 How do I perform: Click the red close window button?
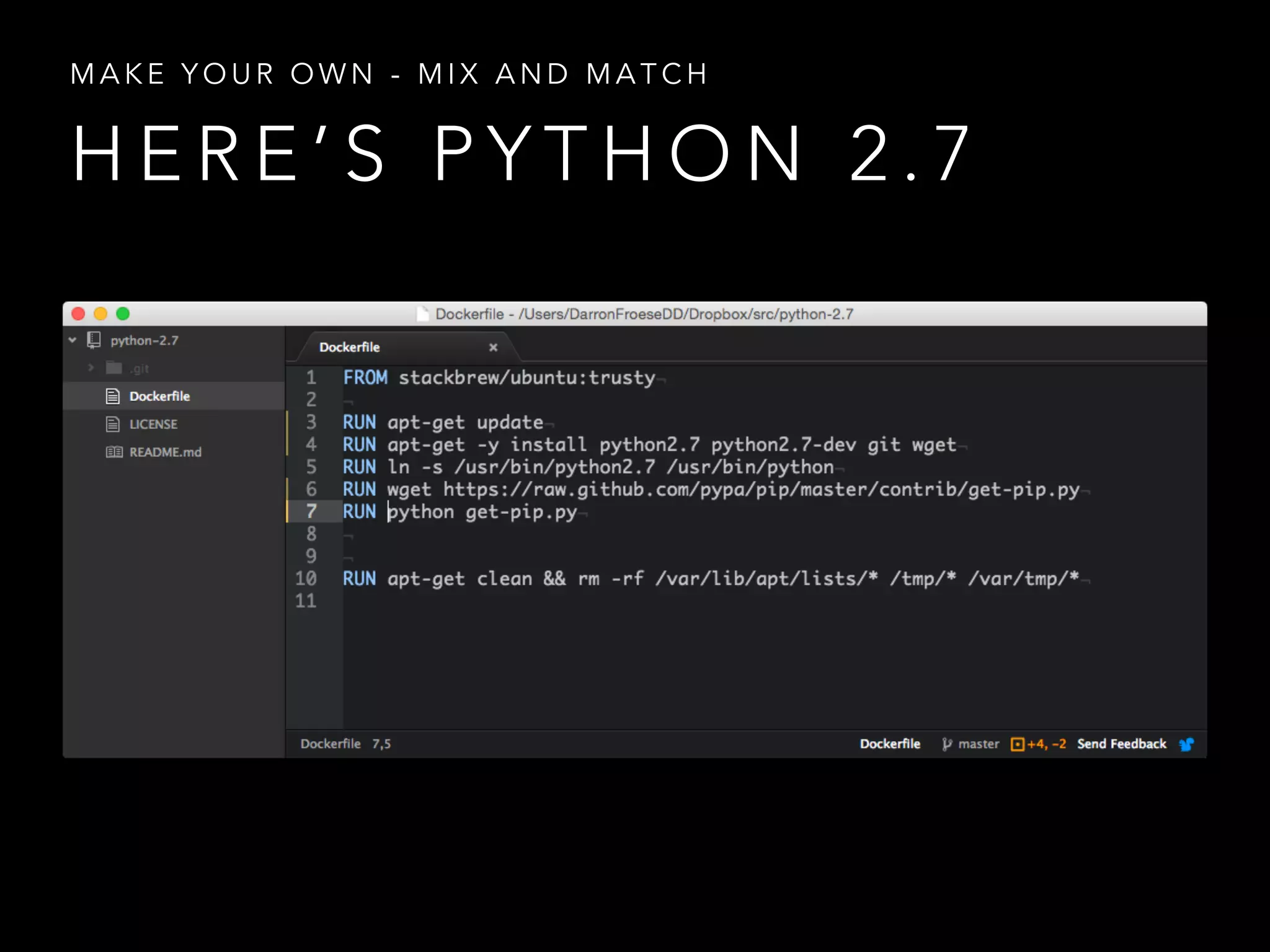pos(78,314)
